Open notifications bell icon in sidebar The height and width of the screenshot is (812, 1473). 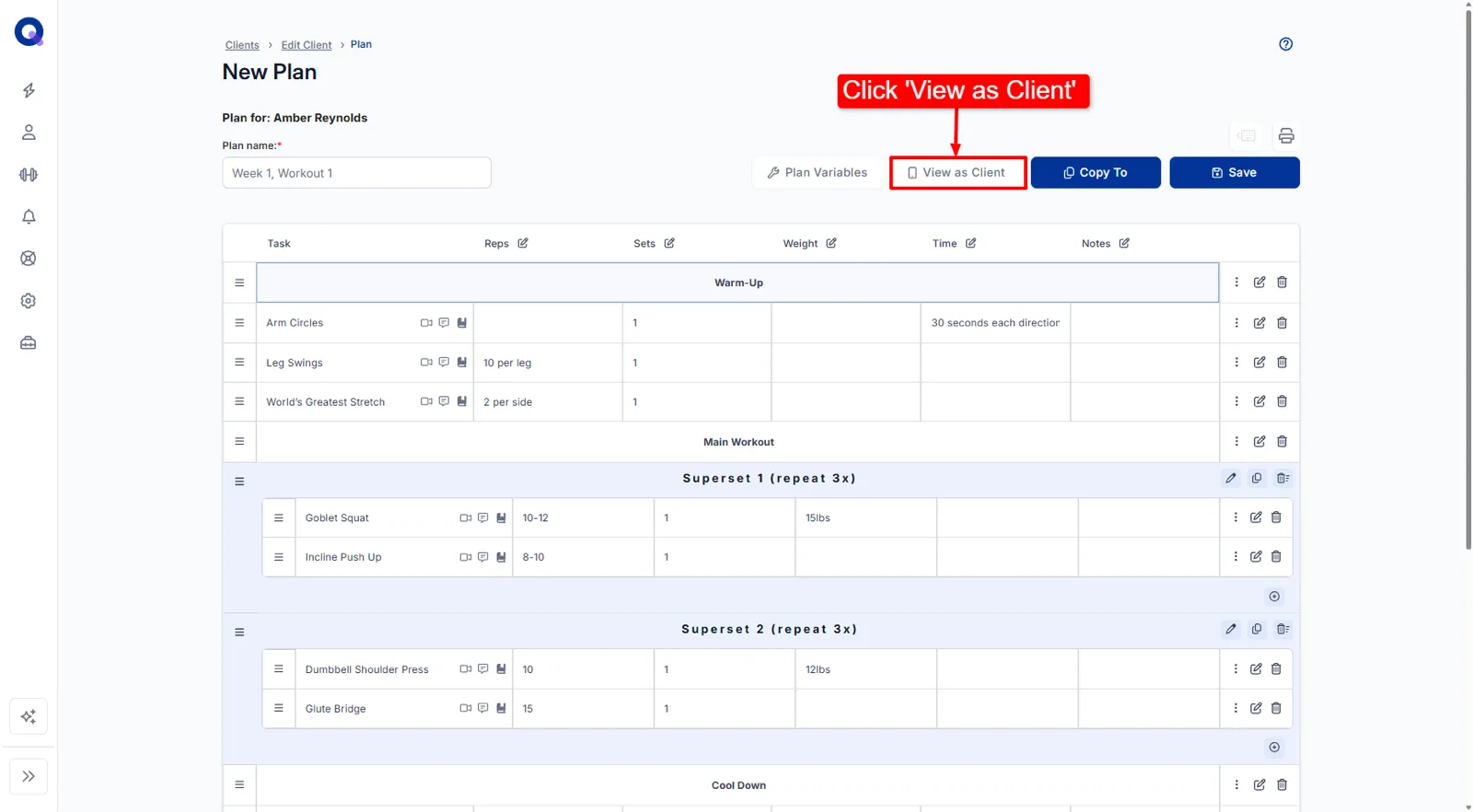point(29,216)
